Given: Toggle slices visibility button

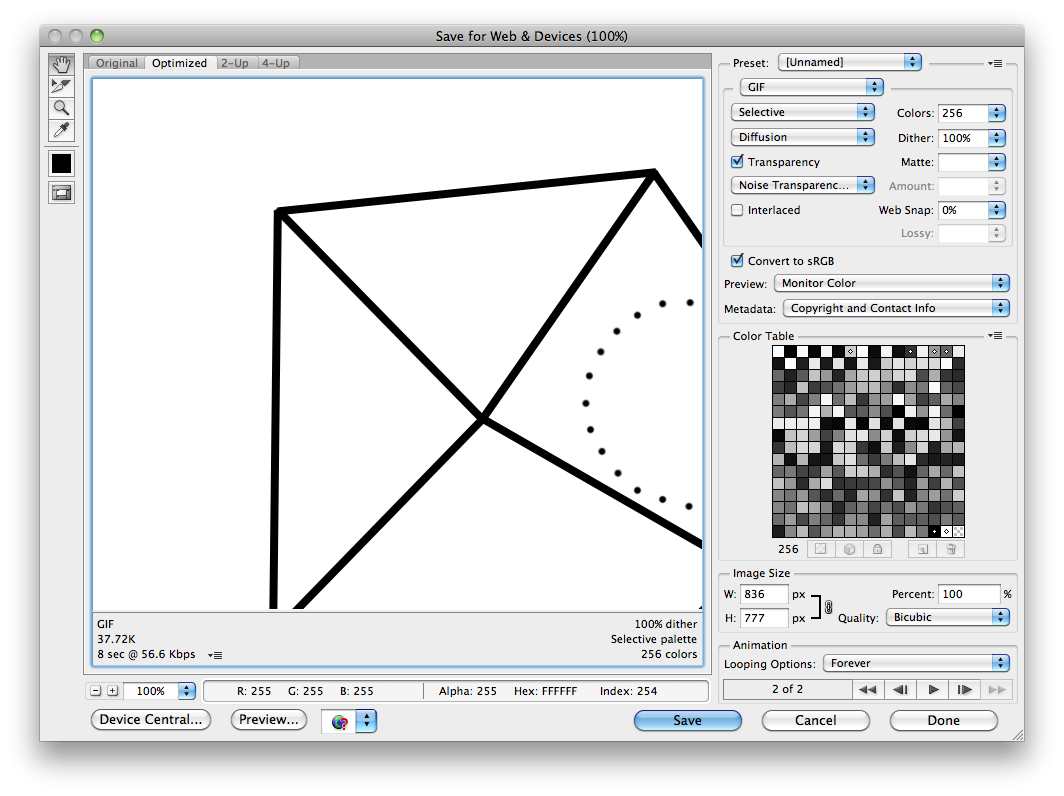Looking at the screenshot, I should click(61, 193).
